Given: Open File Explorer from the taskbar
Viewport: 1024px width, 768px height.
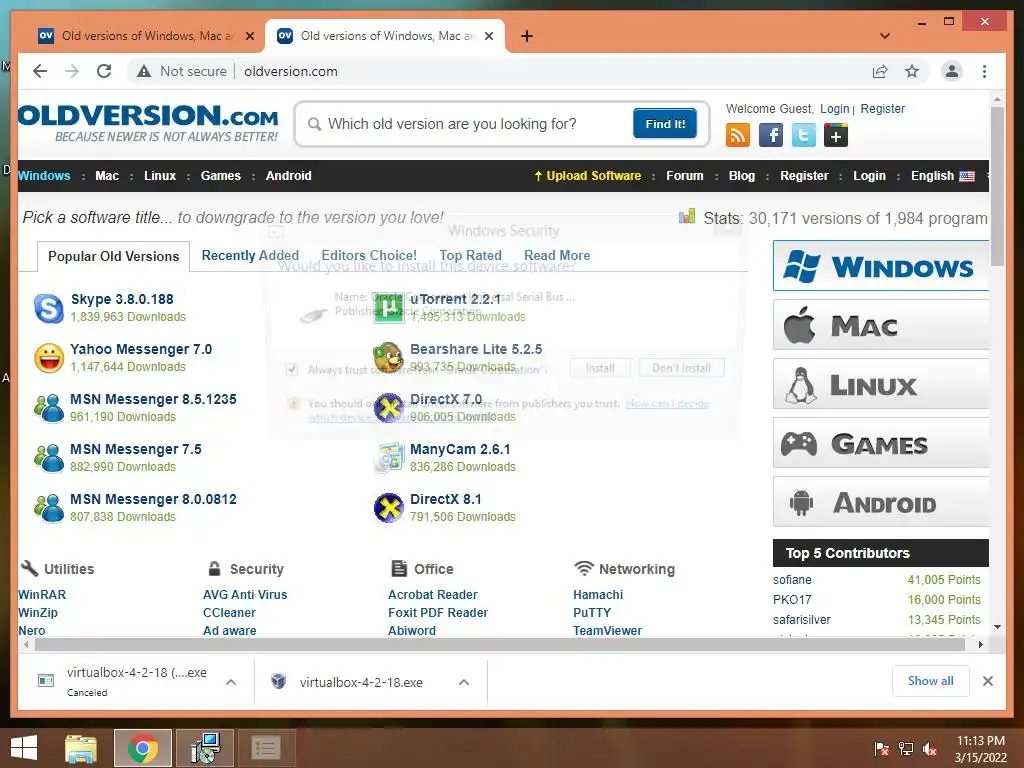Looking at the screenshot, I should click(81, 748).
